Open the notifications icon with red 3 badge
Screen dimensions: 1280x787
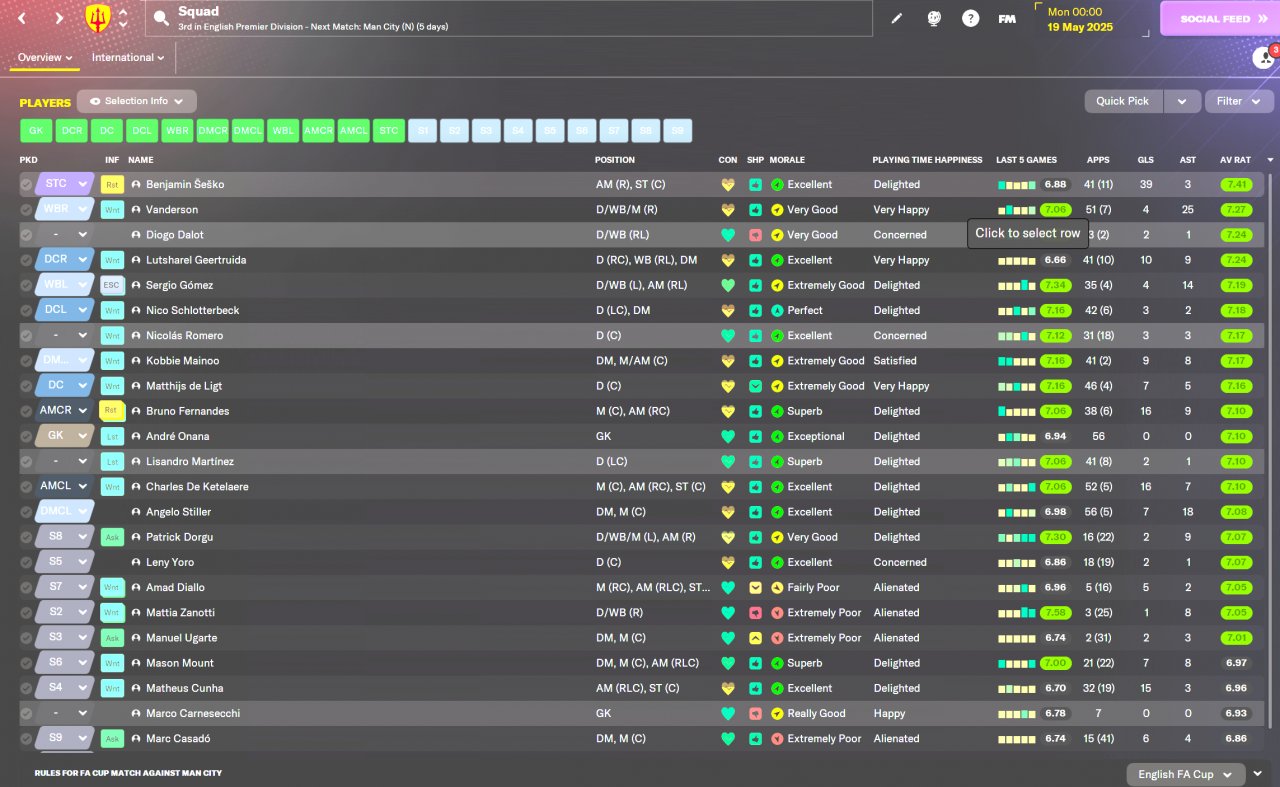(x=1264, y=58)
